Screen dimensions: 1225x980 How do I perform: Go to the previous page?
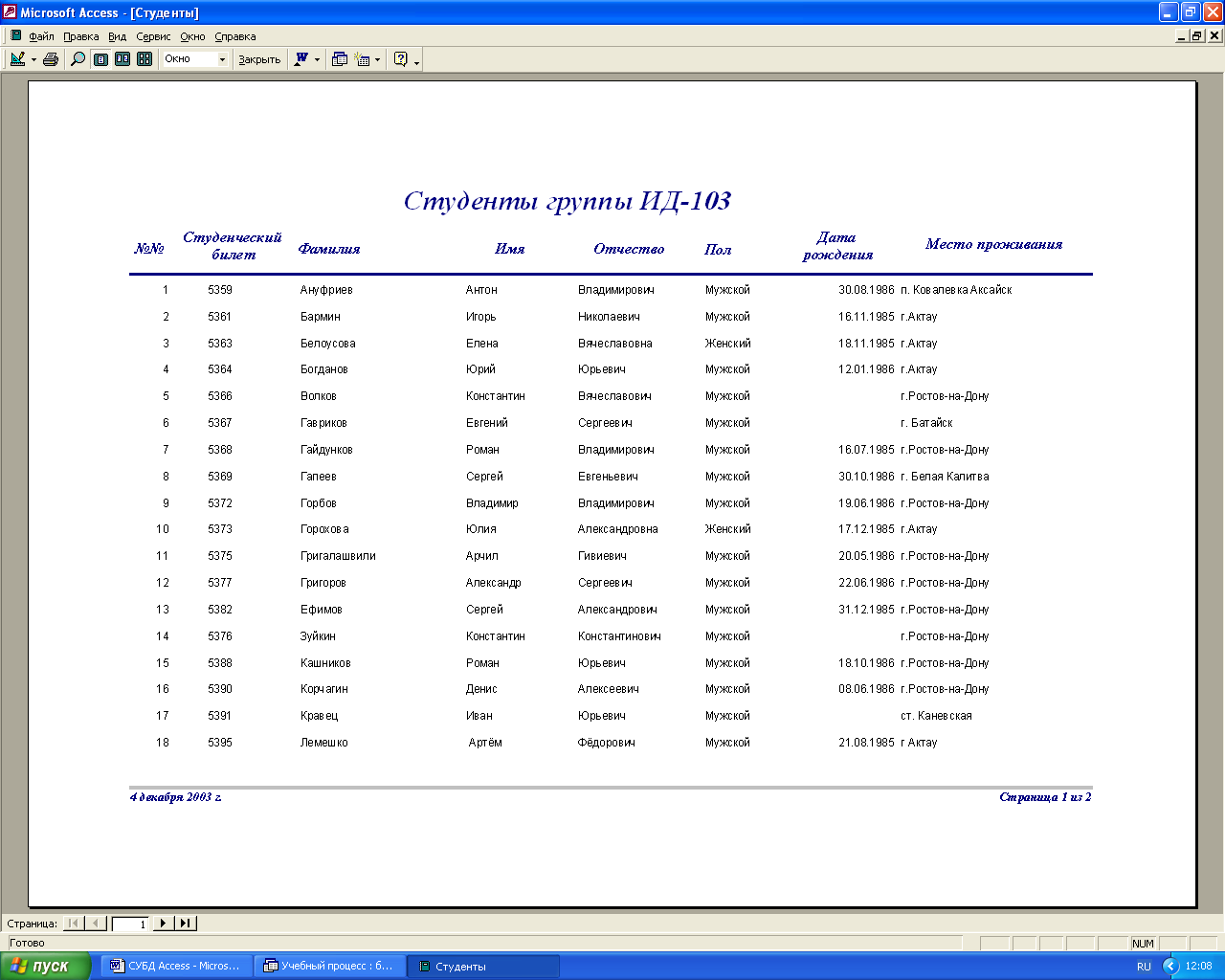(96, 924)
